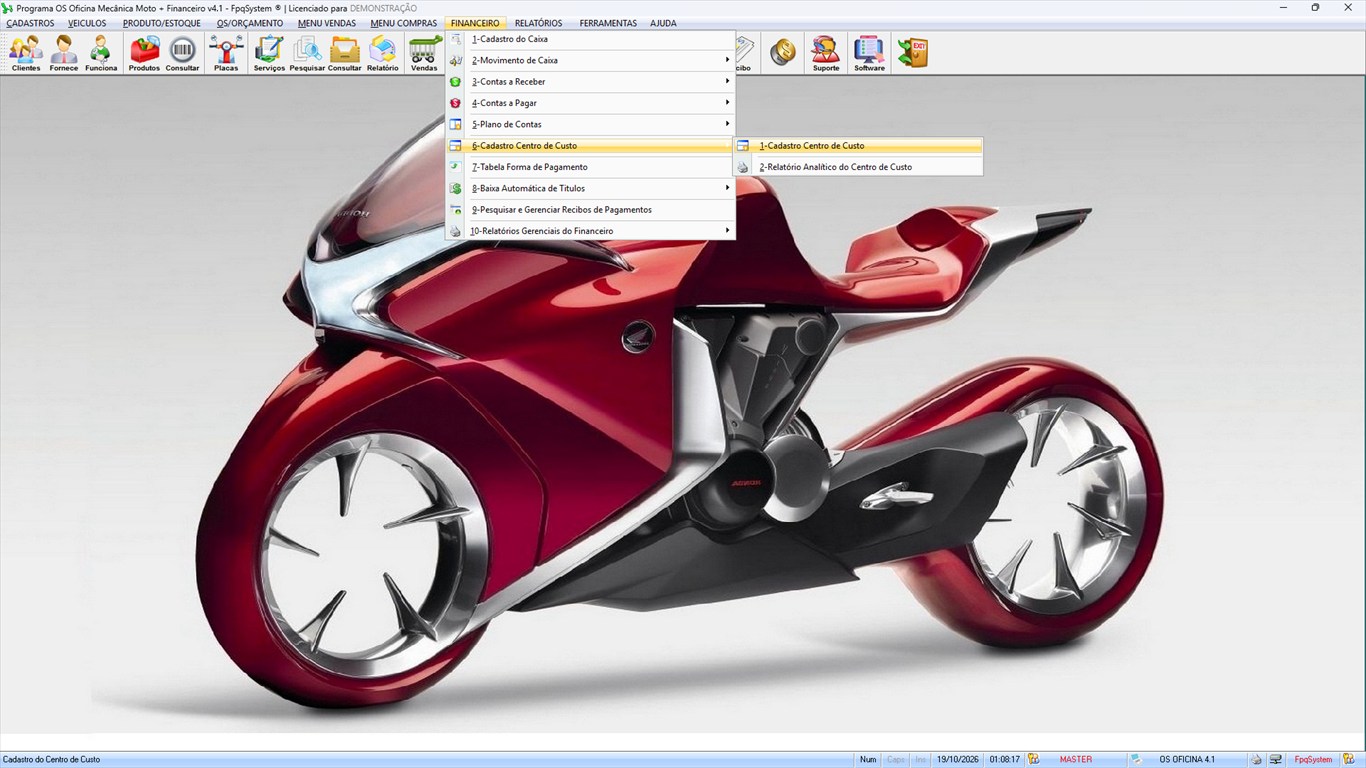The height and width of the screenshot is (768, 1366).
Task: Click the barcode Consultar icon
Action: (x=182, y=53)
